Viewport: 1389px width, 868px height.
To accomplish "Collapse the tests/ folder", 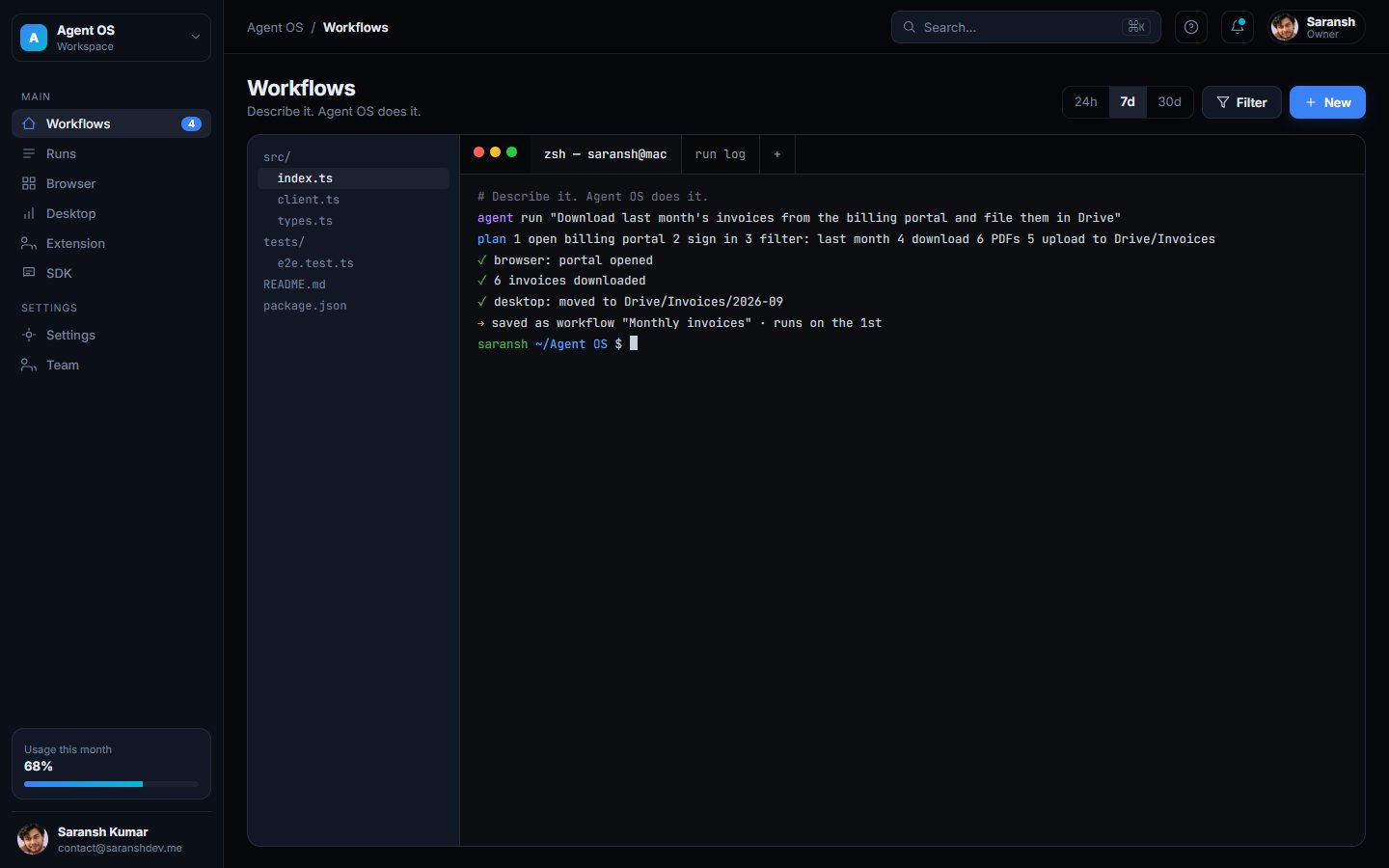I will 353,242.
